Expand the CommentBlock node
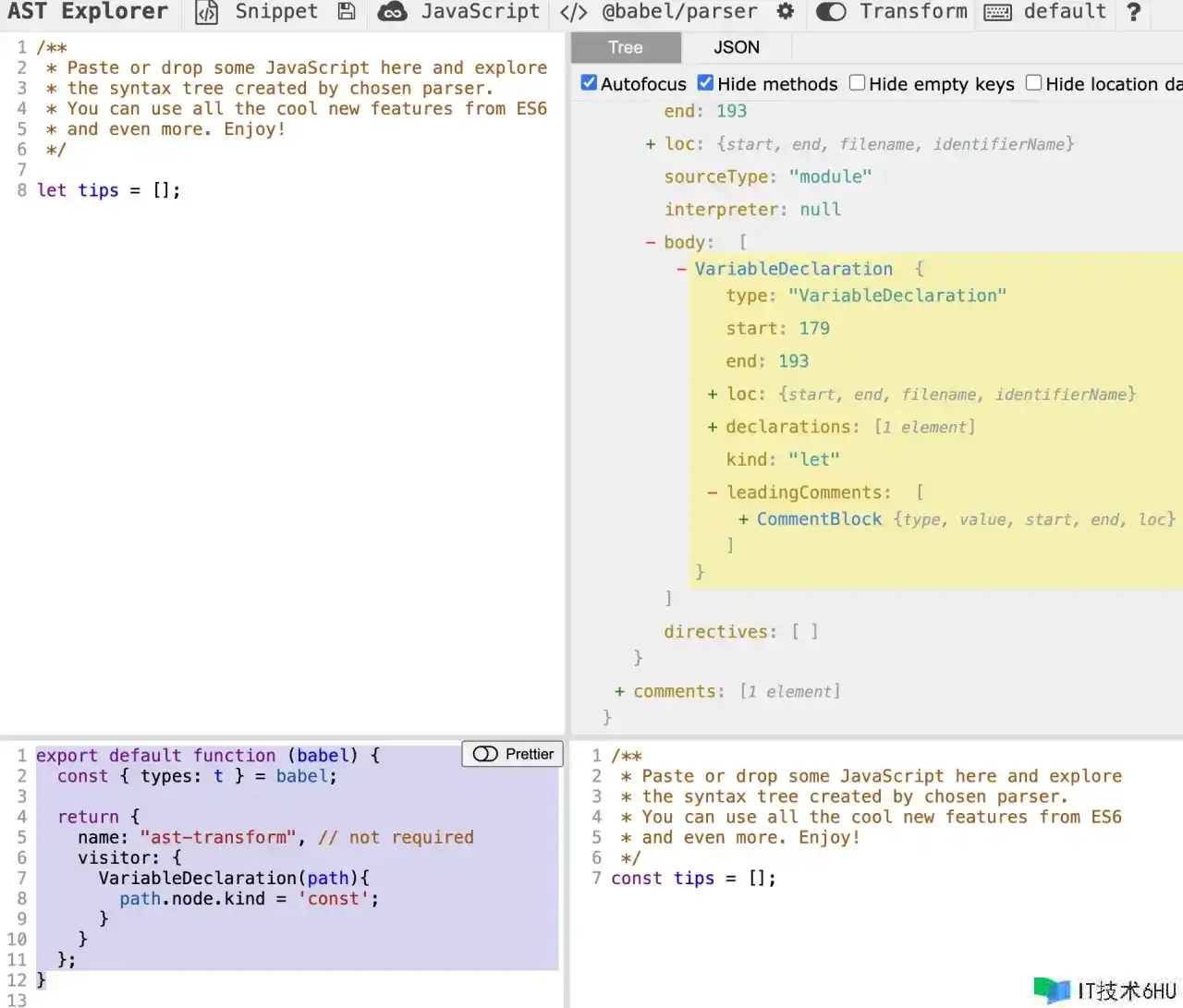Viewport: 1183px width, 1008px height. click(743, 519)
